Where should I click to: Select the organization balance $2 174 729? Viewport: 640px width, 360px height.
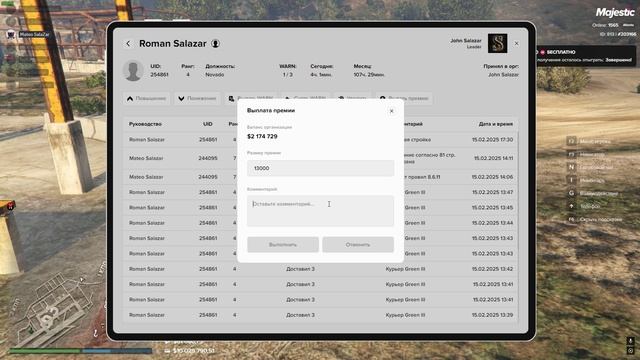[x=262, y=136]
